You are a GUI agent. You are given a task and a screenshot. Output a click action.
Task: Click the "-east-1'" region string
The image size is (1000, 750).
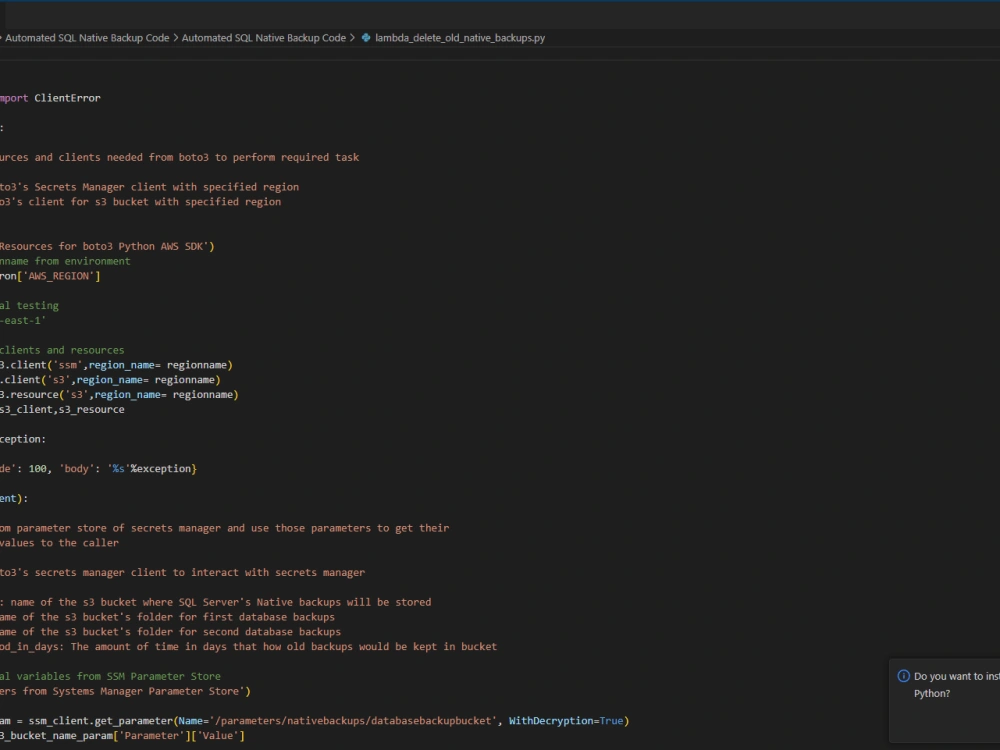pos(23,320)
